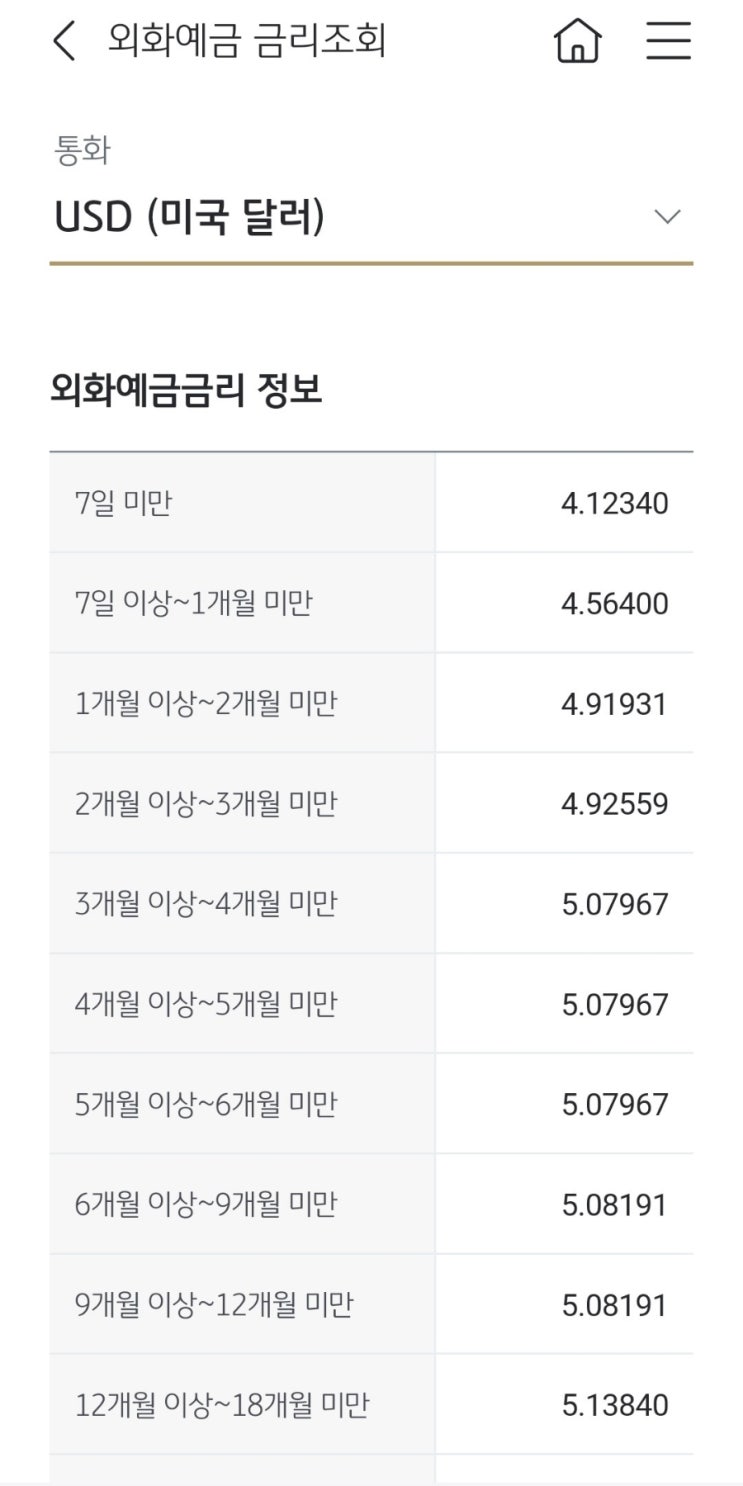Expand the currency dropdown chevron
This screenshot has width=743, height=1486.
point(667,217)
